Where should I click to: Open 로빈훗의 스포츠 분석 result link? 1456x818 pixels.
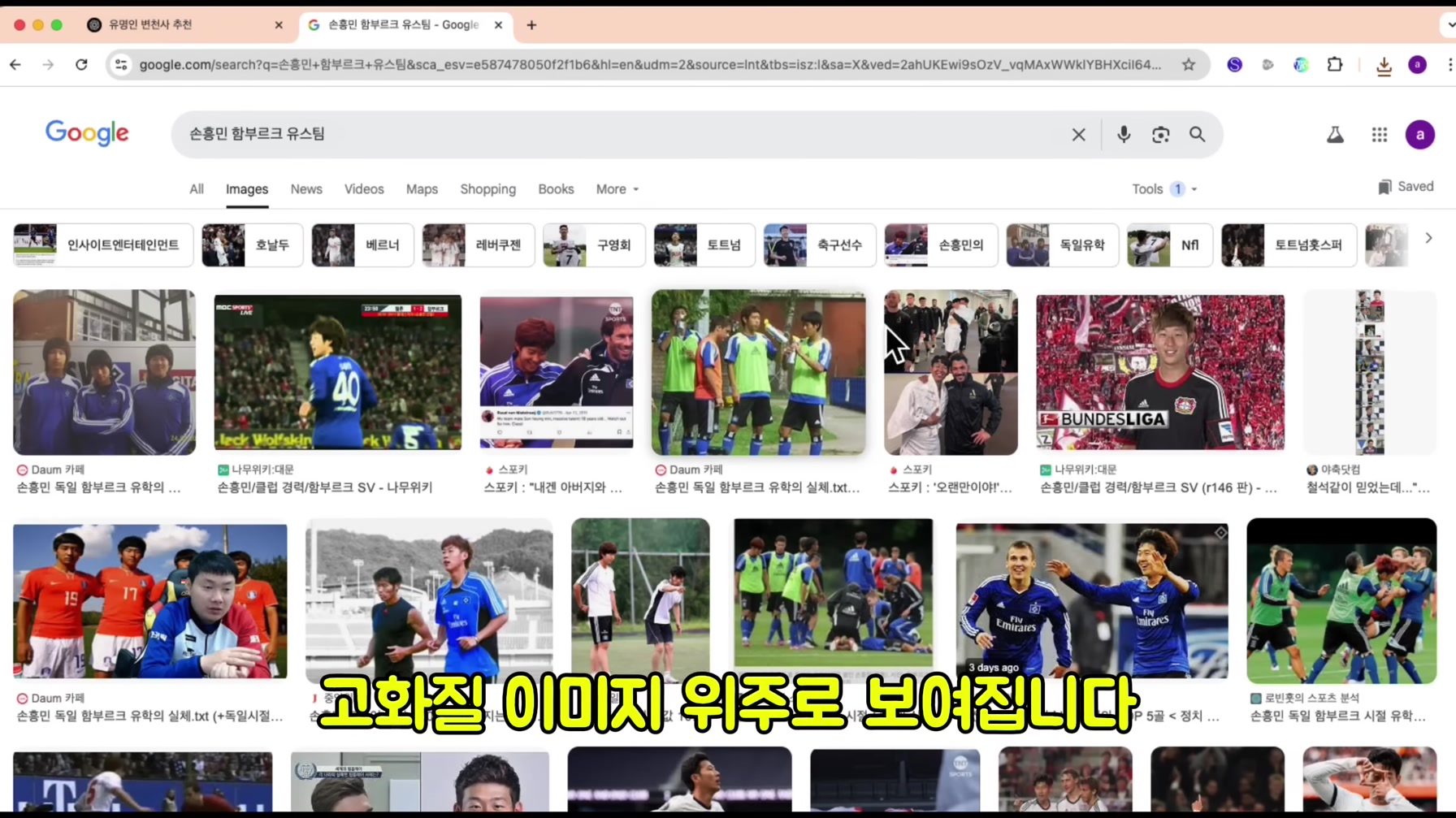tap(1337, 716)
